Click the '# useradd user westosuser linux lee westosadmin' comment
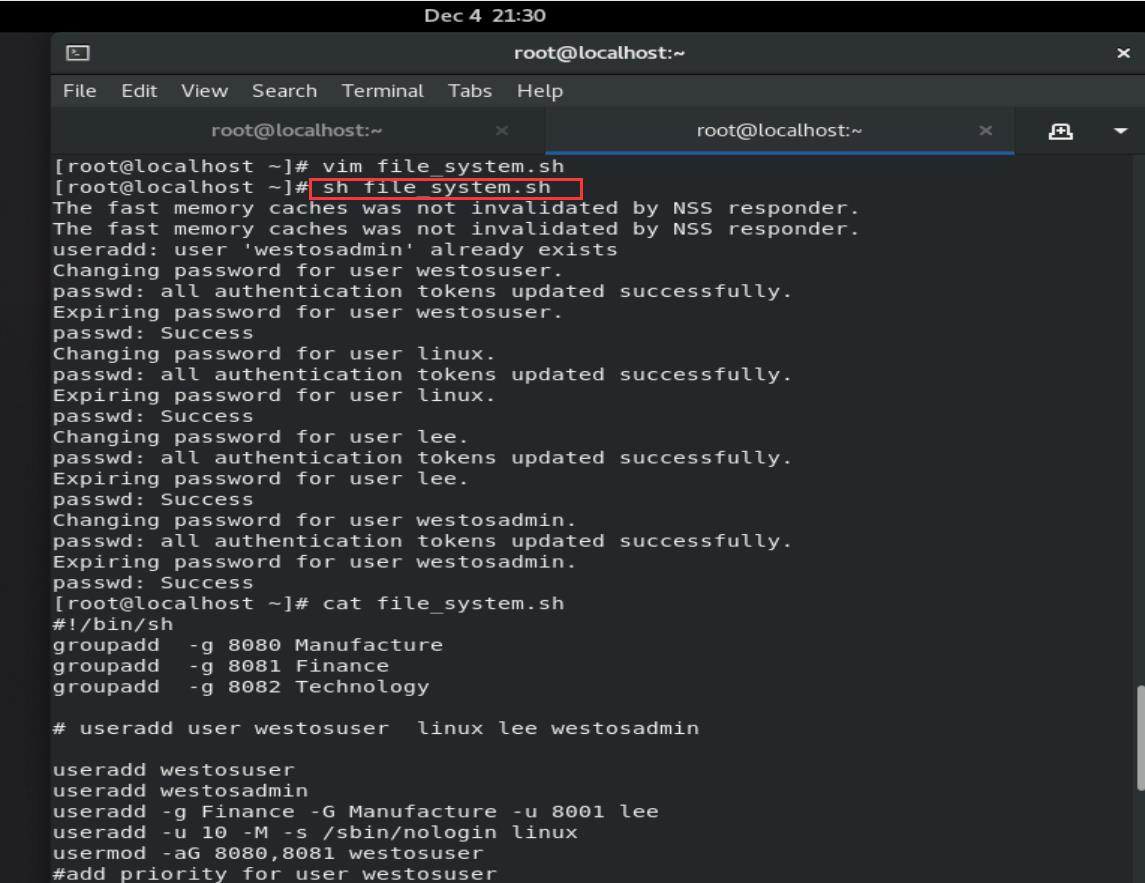 click(x=376, y=728)
